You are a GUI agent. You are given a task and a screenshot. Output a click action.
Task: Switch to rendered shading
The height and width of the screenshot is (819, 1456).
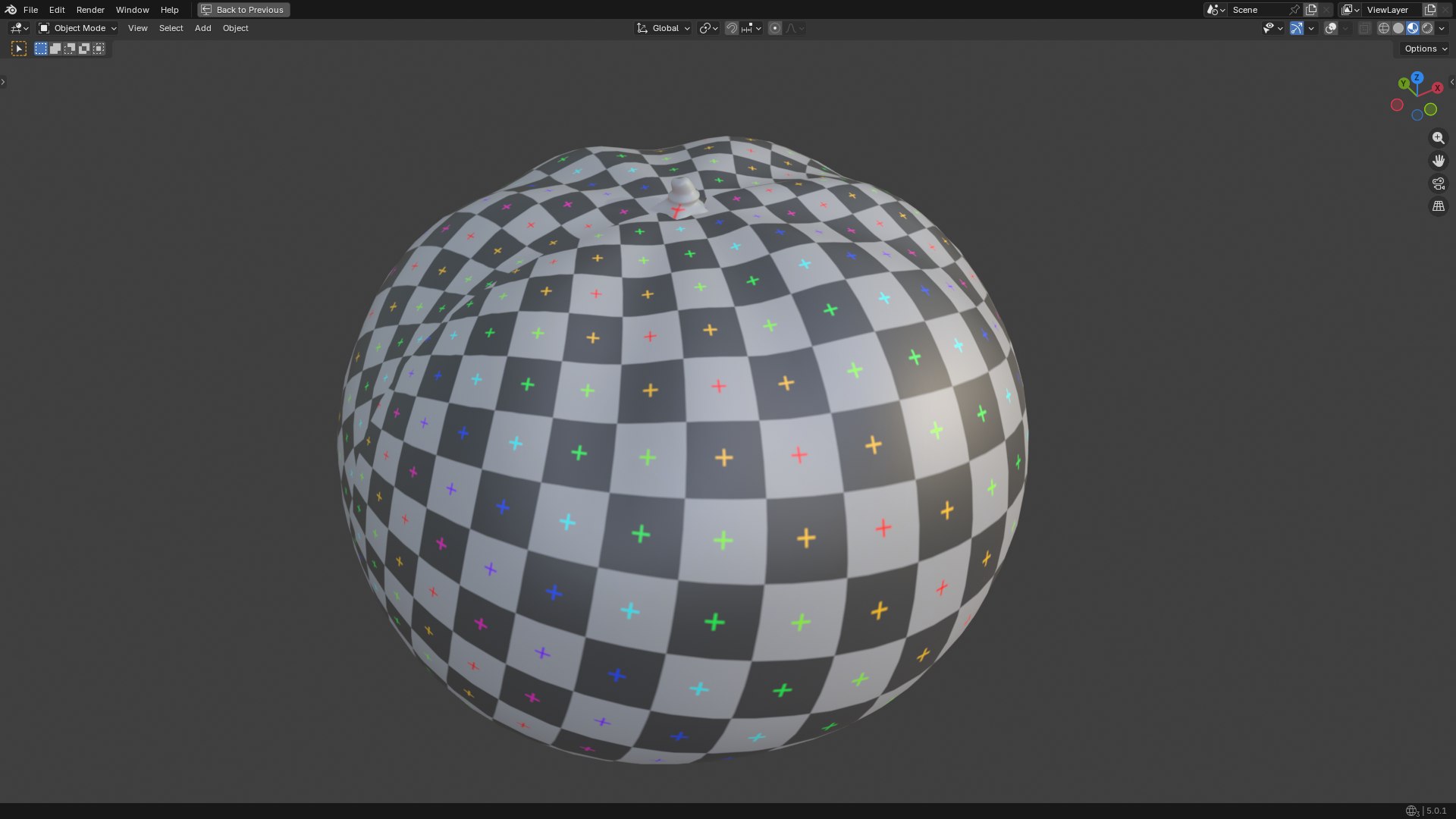[1427, 28]
